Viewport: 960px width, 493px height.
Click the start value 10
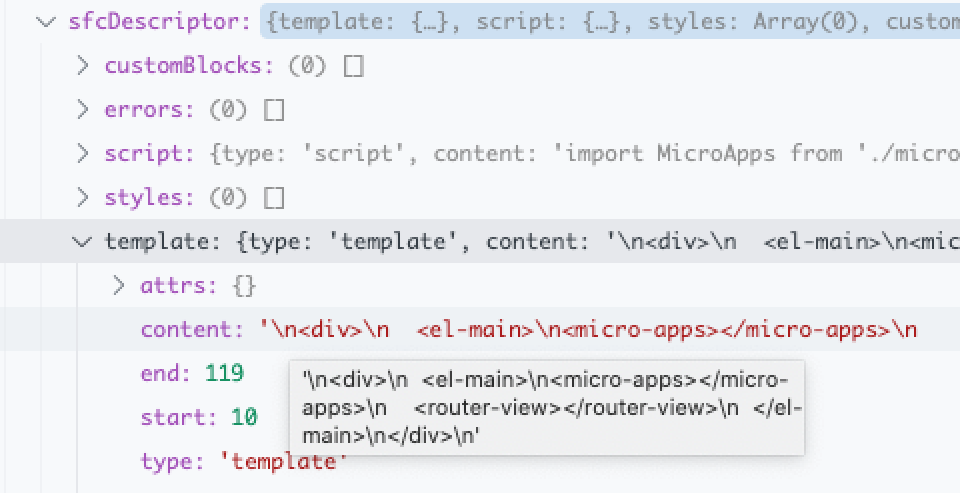coord(244,418)
